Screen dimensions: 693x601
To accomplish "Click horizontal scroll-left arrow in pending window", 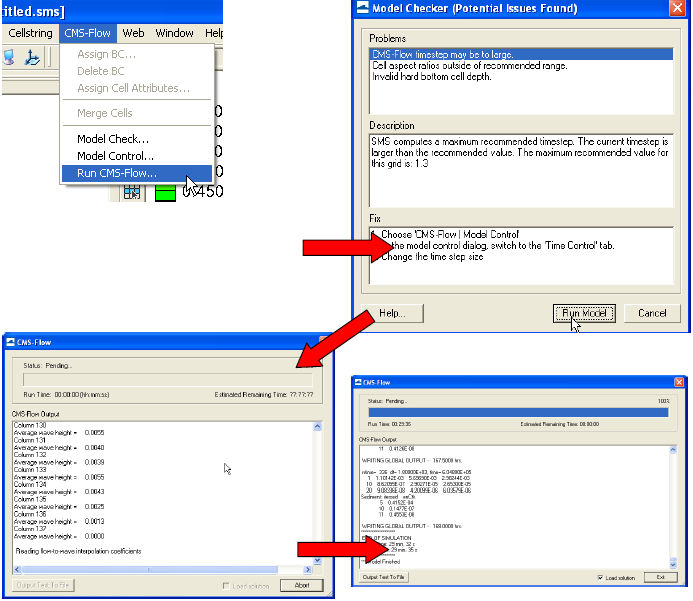I will [17, 570].
